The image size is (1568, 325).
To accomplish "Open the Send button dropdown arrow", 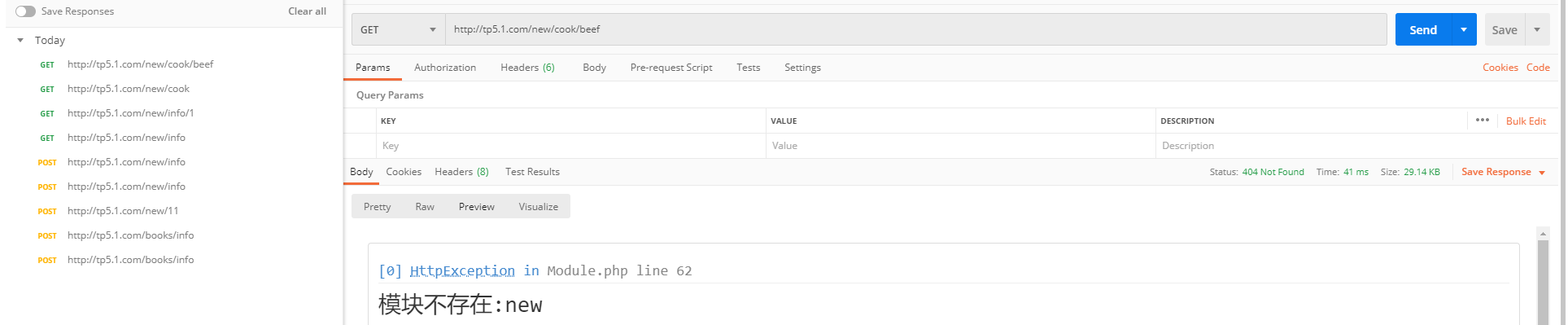I will [x=1463, y=29].
